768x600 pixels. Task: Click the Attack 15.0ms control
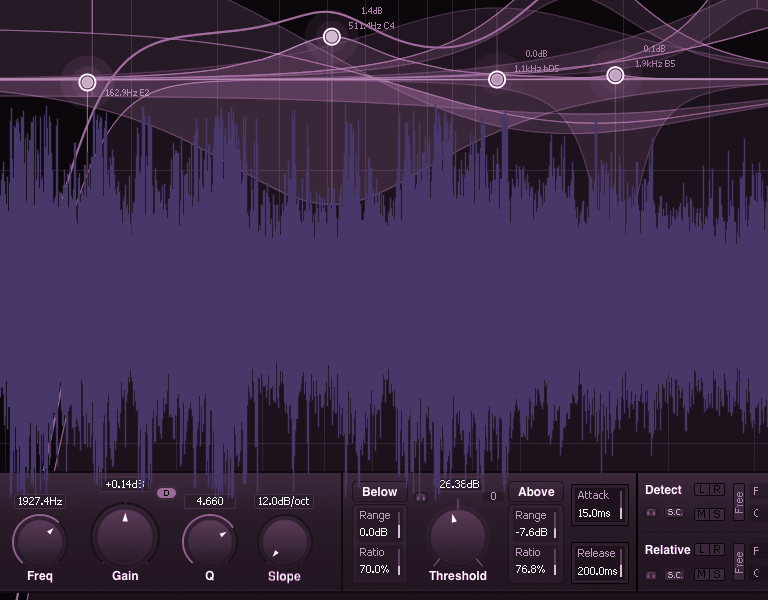tap(600, 504)
